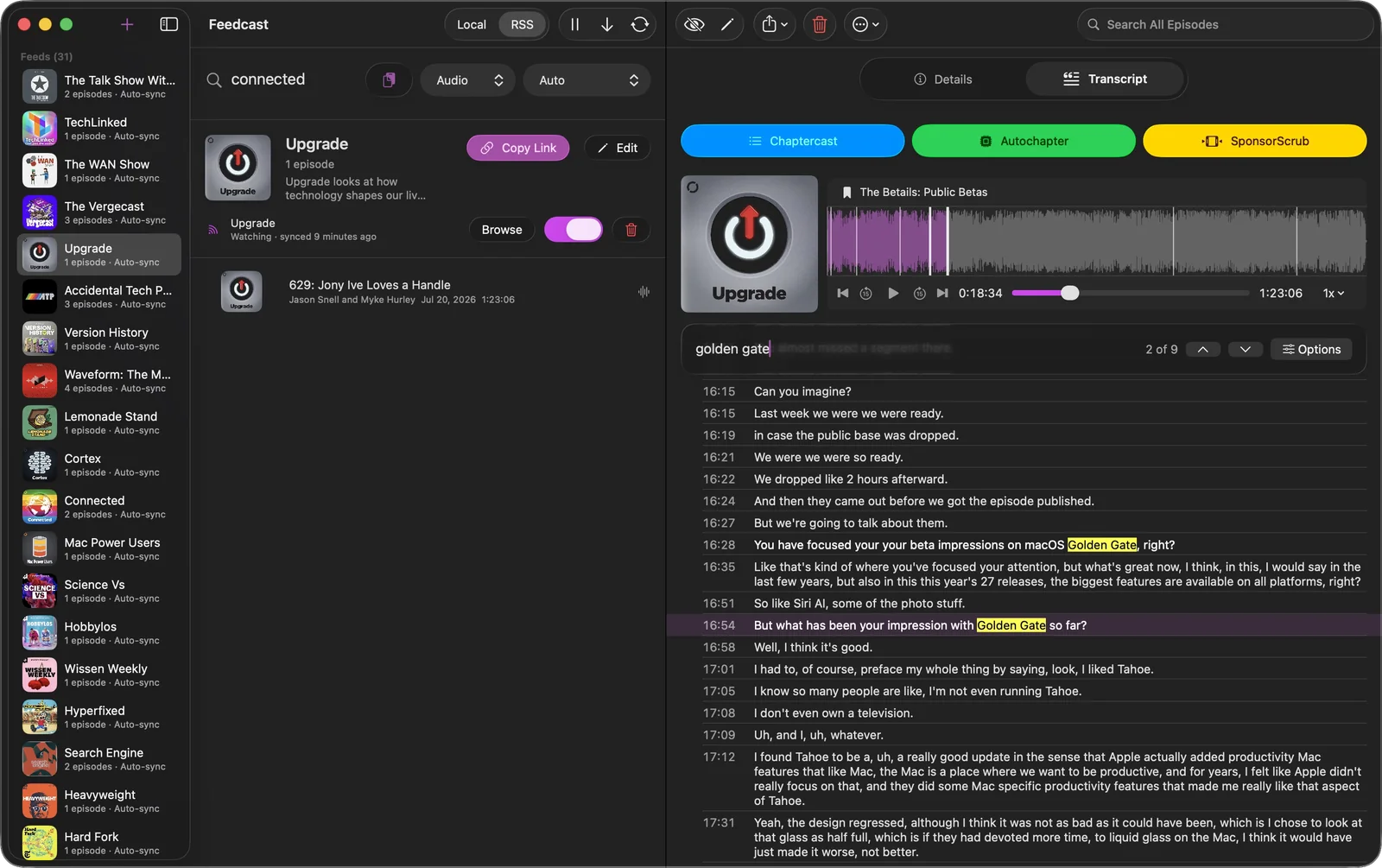The width and height of the screenshot is (1382, 868).
Task: Pause syncing with the pause icon
Action: (x=574, y=24)
